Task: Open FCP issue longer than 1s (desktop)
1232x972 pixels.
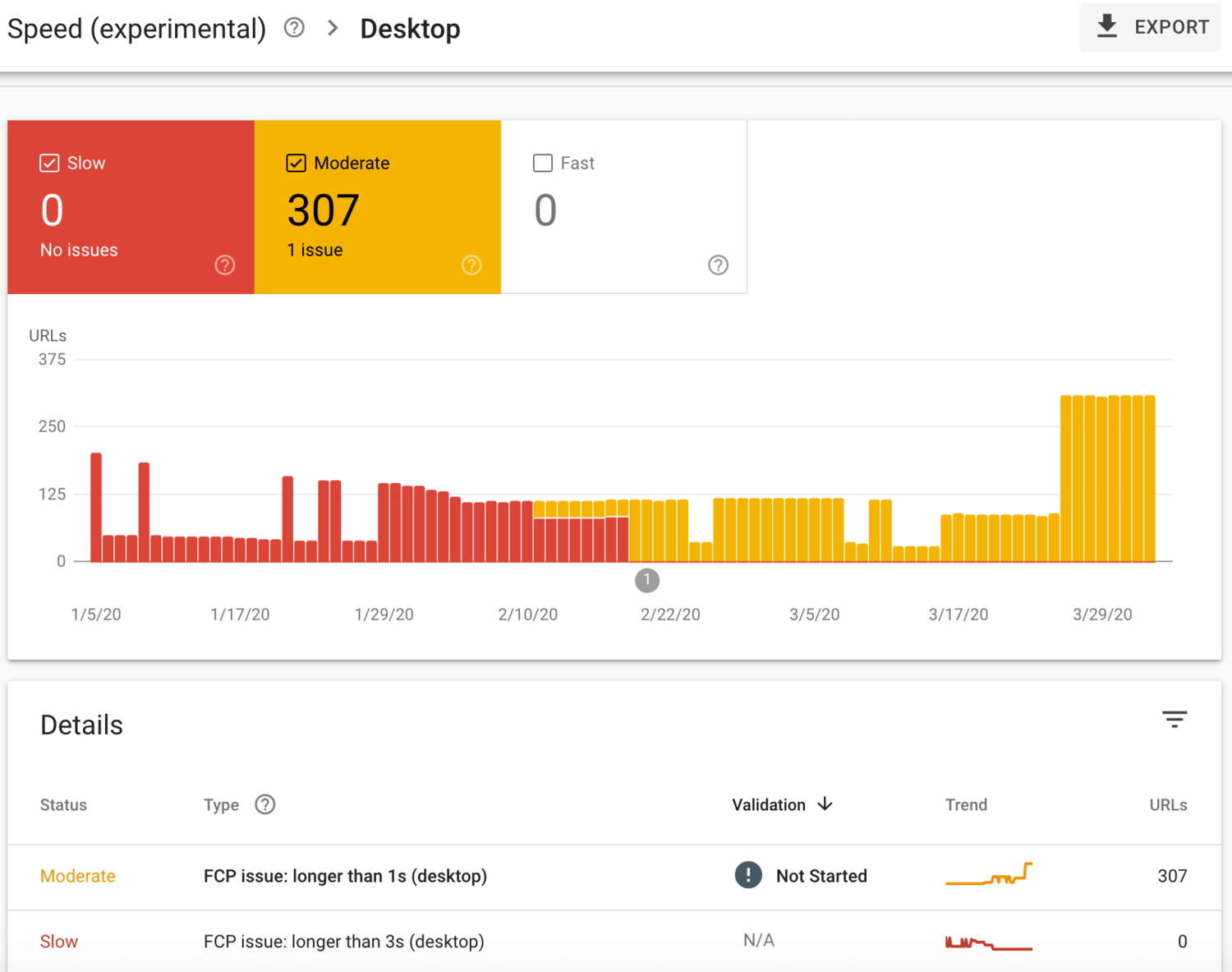Action: tap(345, 876)
